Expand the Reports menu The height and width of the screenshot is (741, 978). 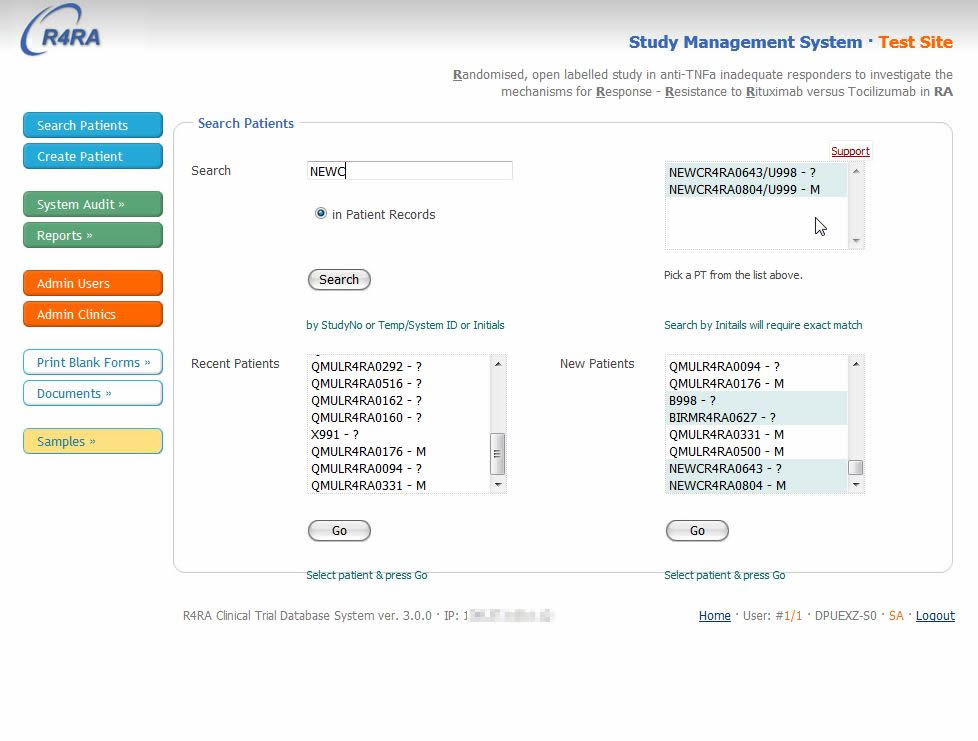(92, 235)
